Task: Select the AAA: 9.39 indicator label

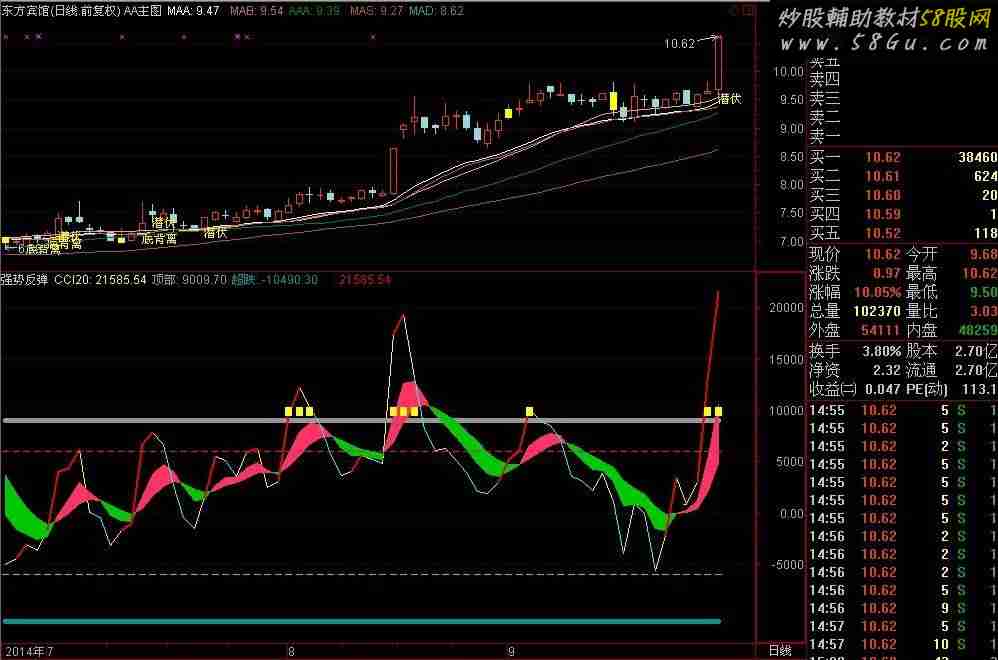Action: (x=314, y=11)
